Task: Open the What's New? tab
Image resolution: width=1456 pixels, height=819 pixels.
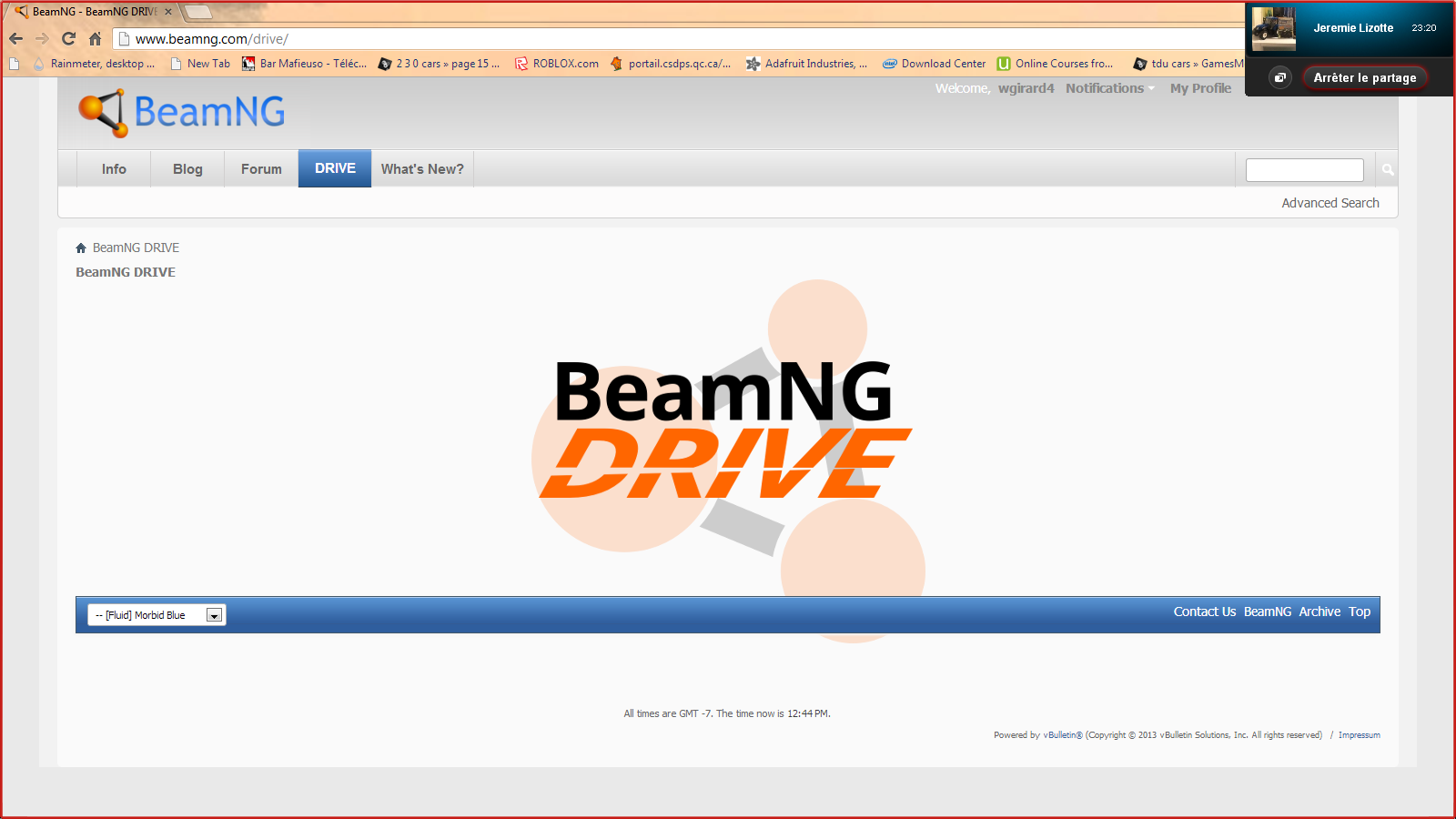Action: 422,169
